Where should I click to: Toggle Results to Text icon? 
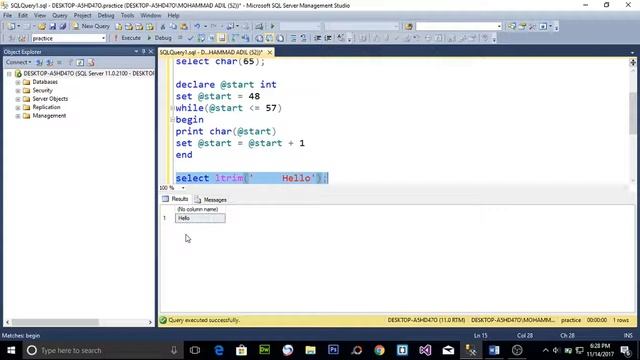[x=259, y=38]
